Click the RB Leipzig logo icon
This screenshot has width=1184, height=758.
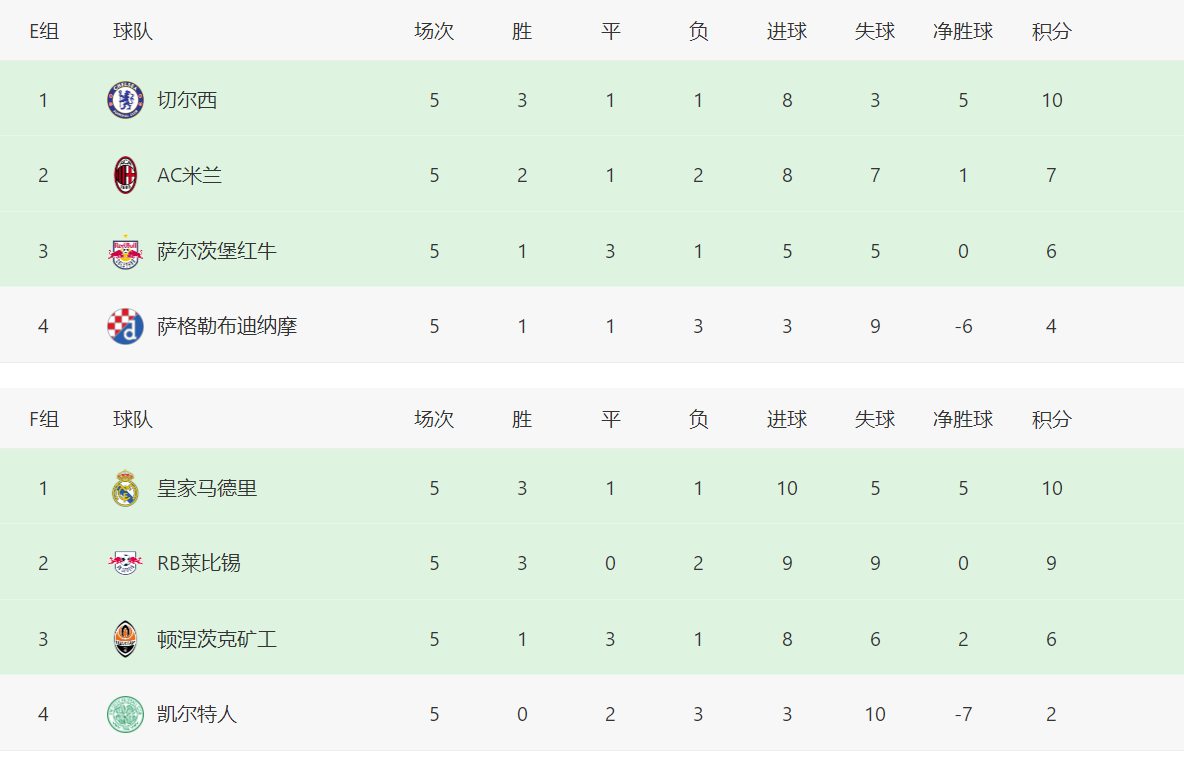[x=125, y=563]
